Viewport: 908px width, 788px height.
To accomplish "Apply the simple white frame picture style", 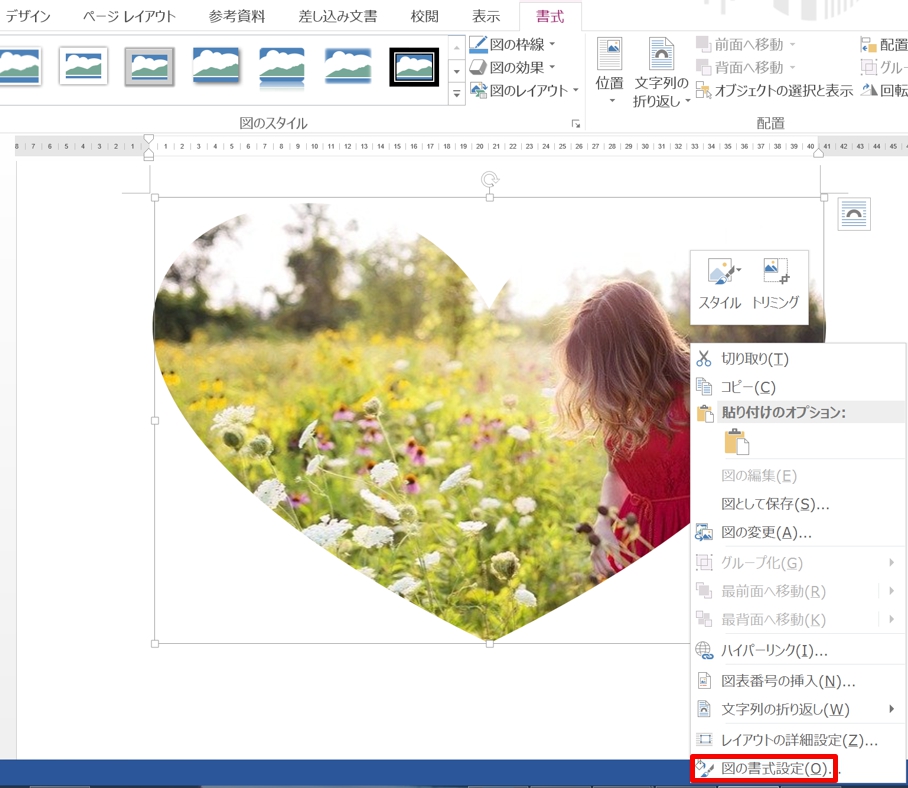I will click(x=83, y=67).
